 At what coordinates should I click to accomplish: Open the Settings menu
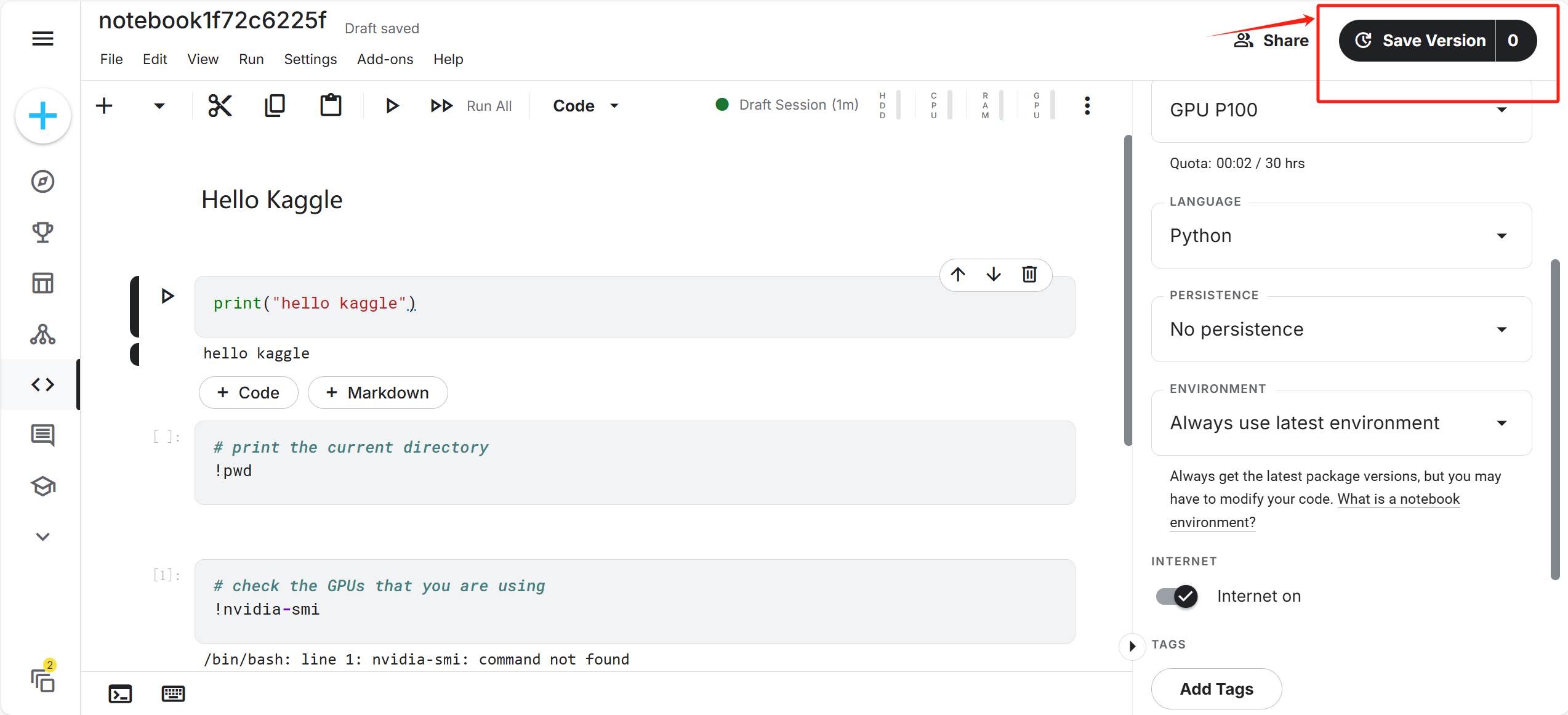click(x=310, y=59)
